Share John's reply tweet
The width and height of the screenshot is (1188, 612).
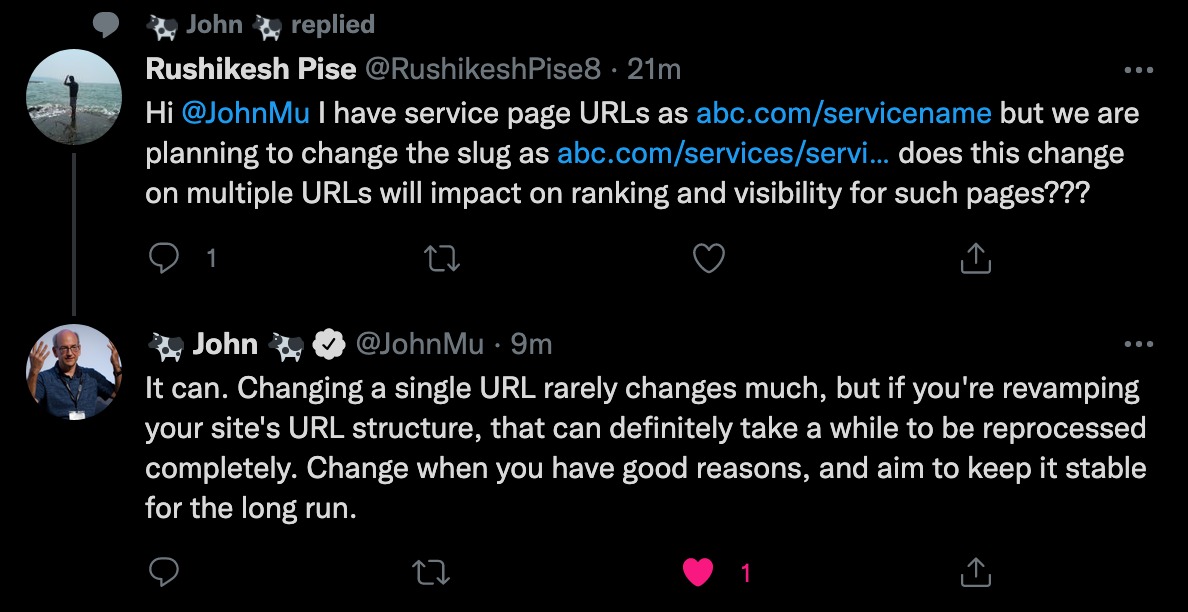pos(976,572)
